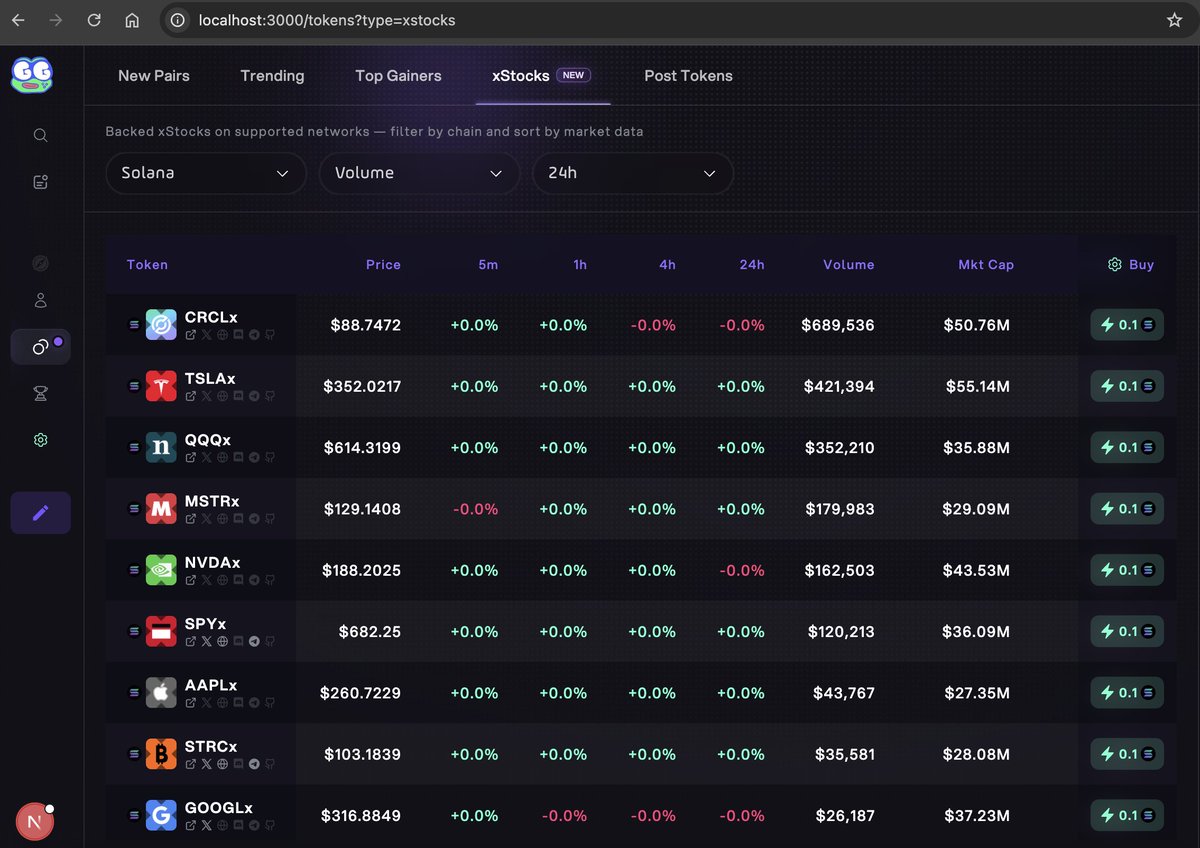Screen dimensions: 1200x848
Task: Click the Token column header
Action: pyautogui.click(x=147, y=265)
